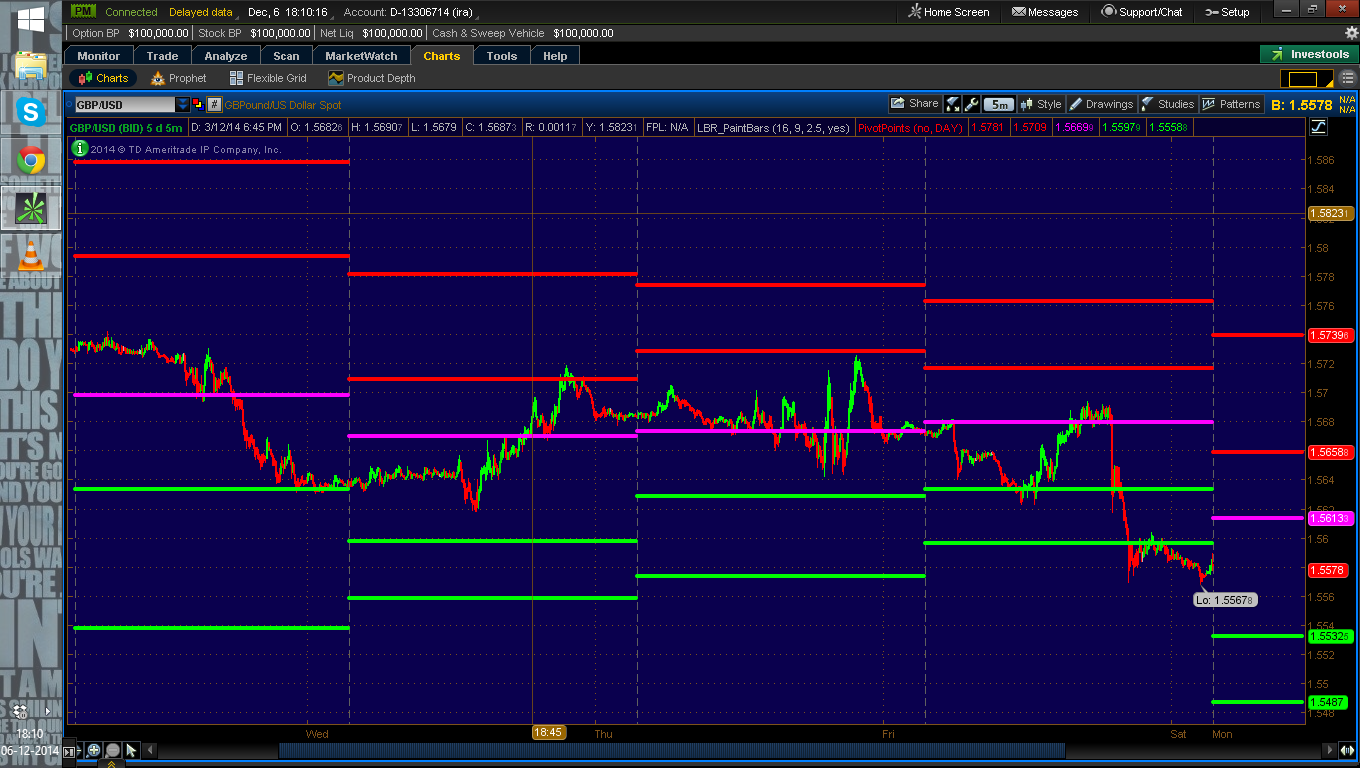The image size is (1360, 768).
Task: Toggle the price axis scale curve icon
Action: click(x=1317, y=127)
